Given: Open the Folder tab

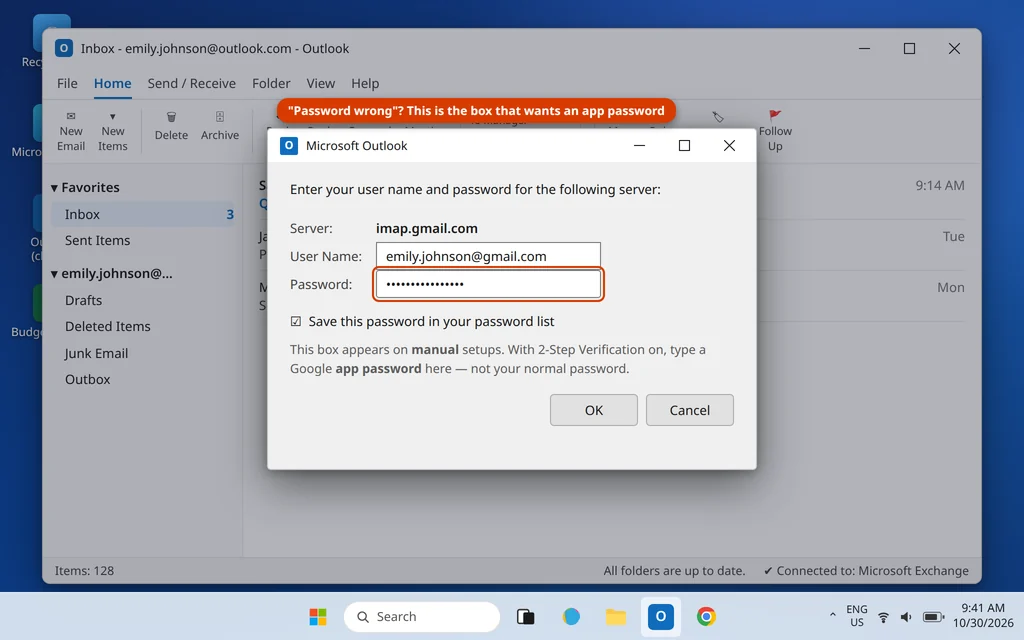Looking at the screenshot, I should point(271,84).
